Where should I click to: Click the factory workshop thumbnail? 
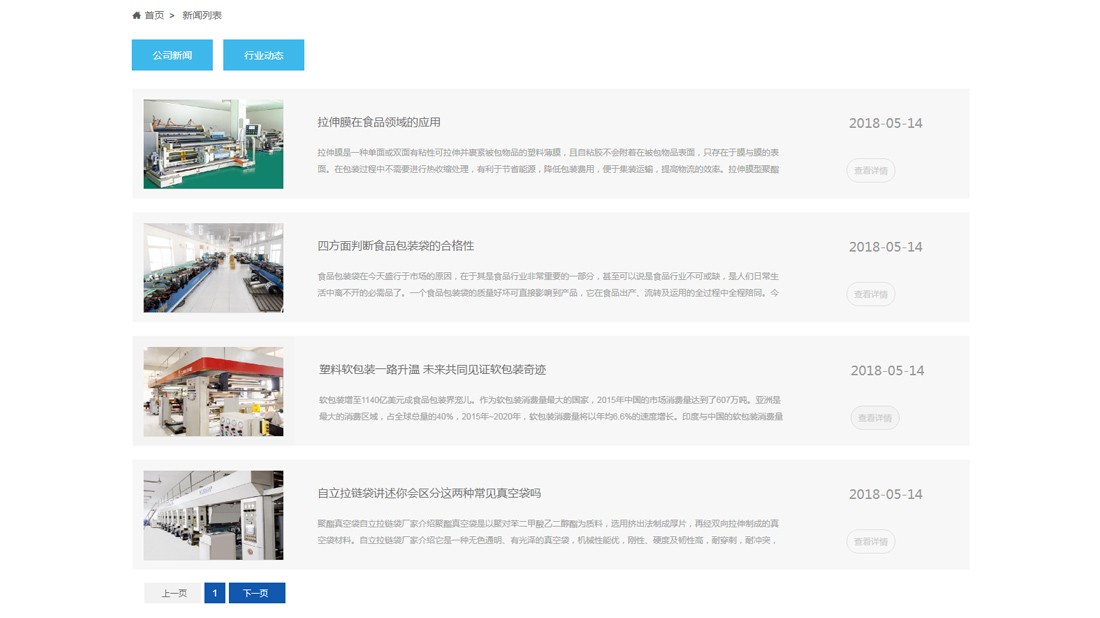[212, 267]
